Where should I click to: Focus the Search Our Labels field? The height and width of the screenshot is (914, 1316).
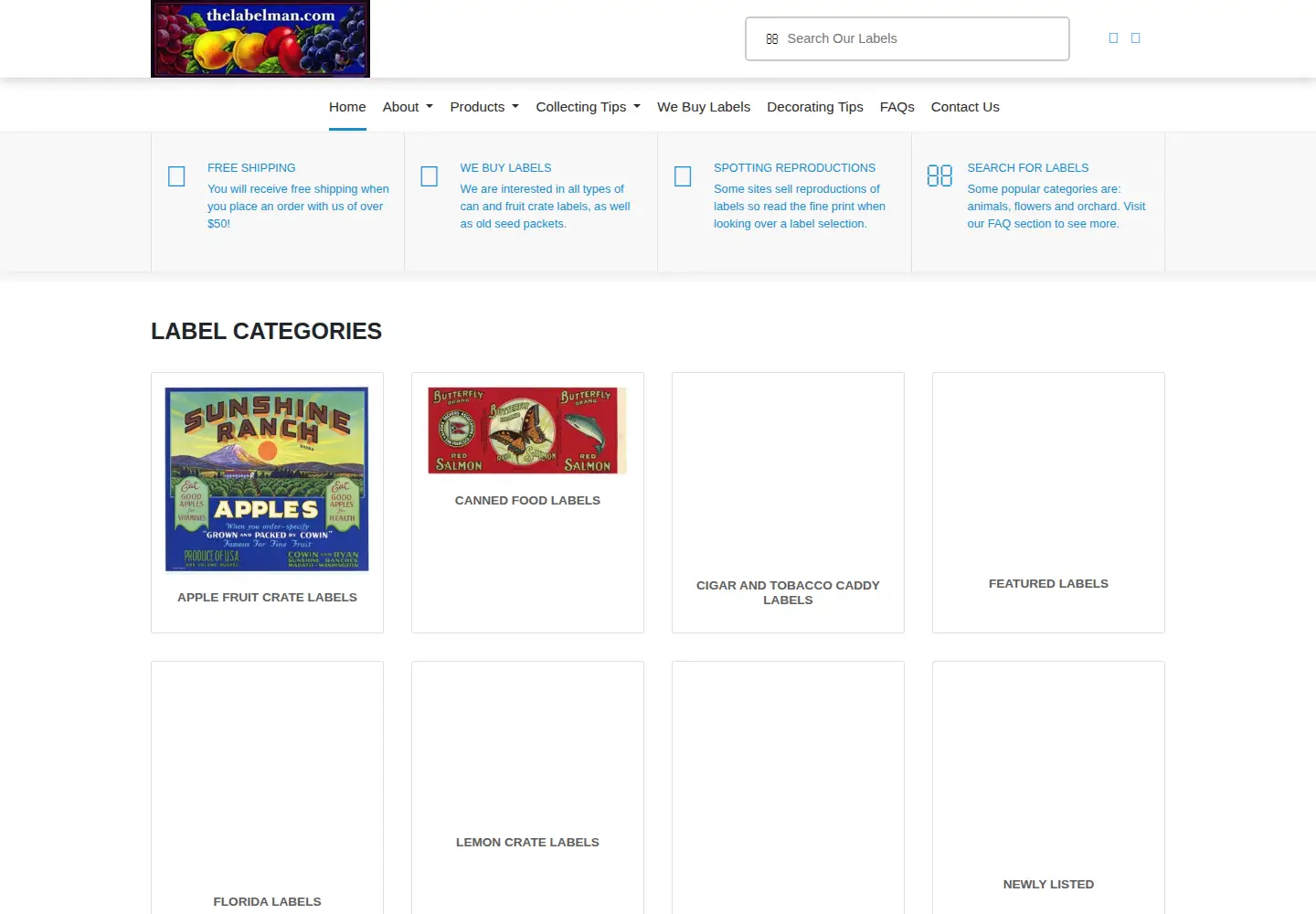pos(907,38)
